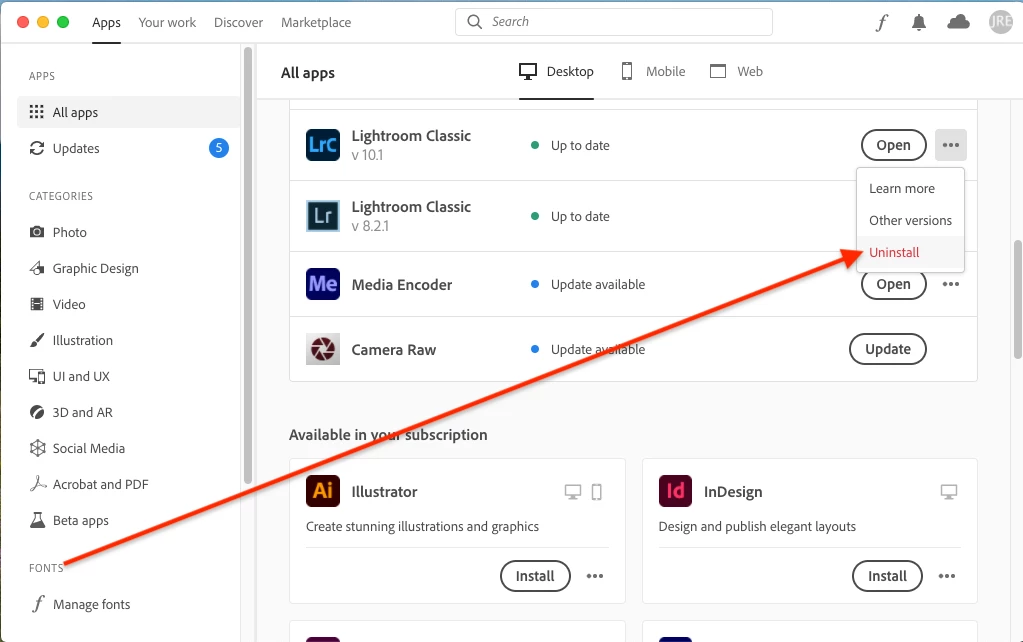Select Uninstall from the menu

pyautogui.click(x=910, y=252)
